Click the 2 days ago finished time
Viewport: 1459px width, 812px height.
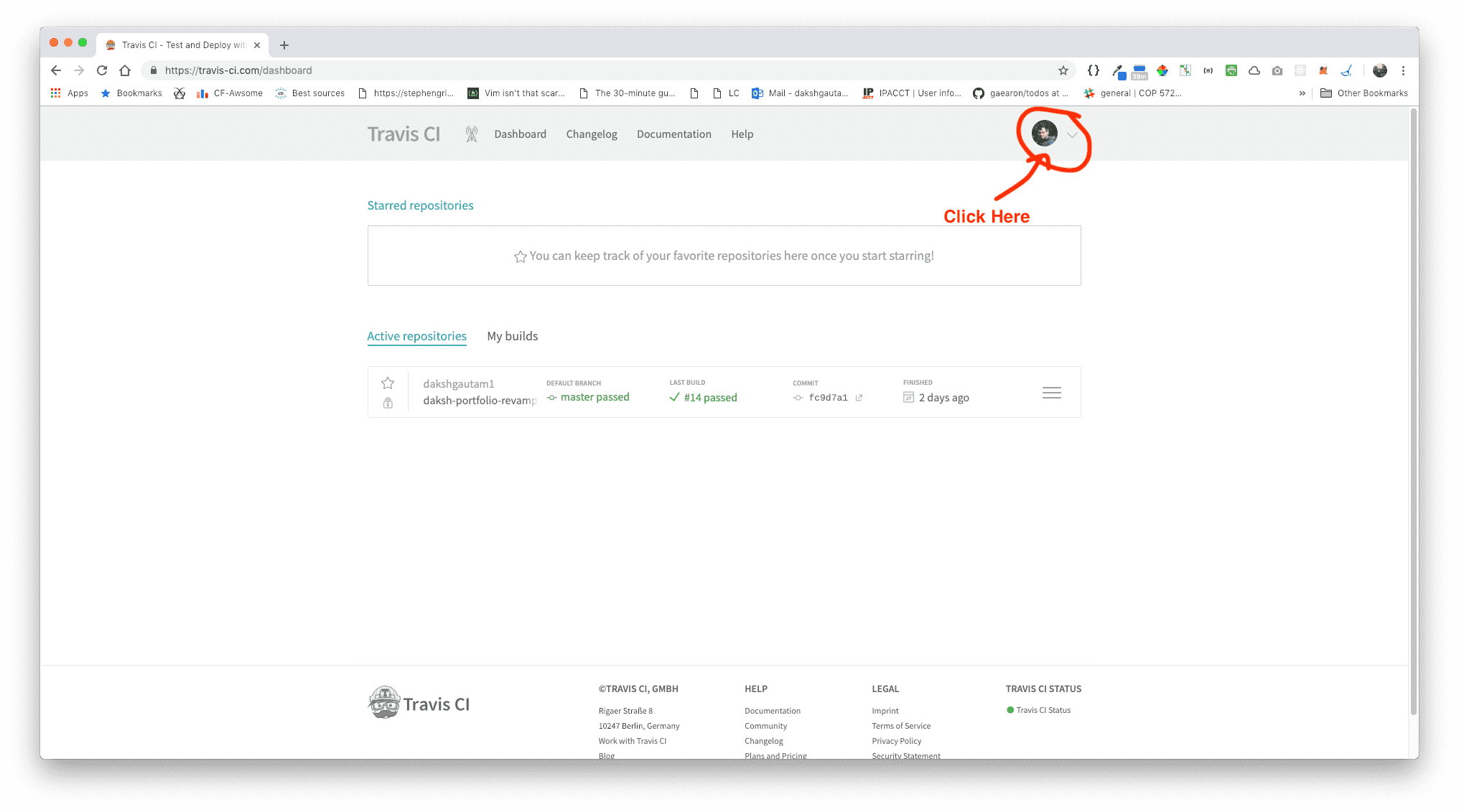tap(943, 398)
